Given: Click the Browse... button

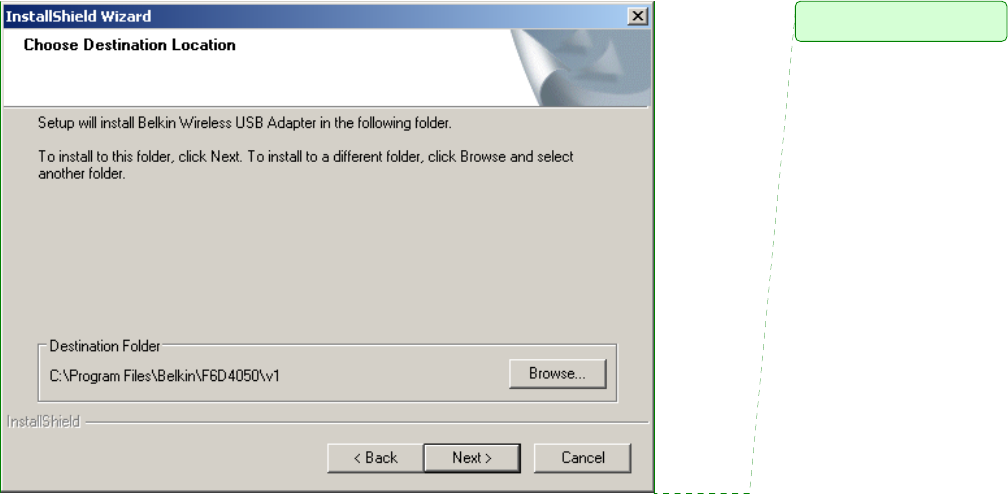Looking at the screenshot, I should 557,374.
